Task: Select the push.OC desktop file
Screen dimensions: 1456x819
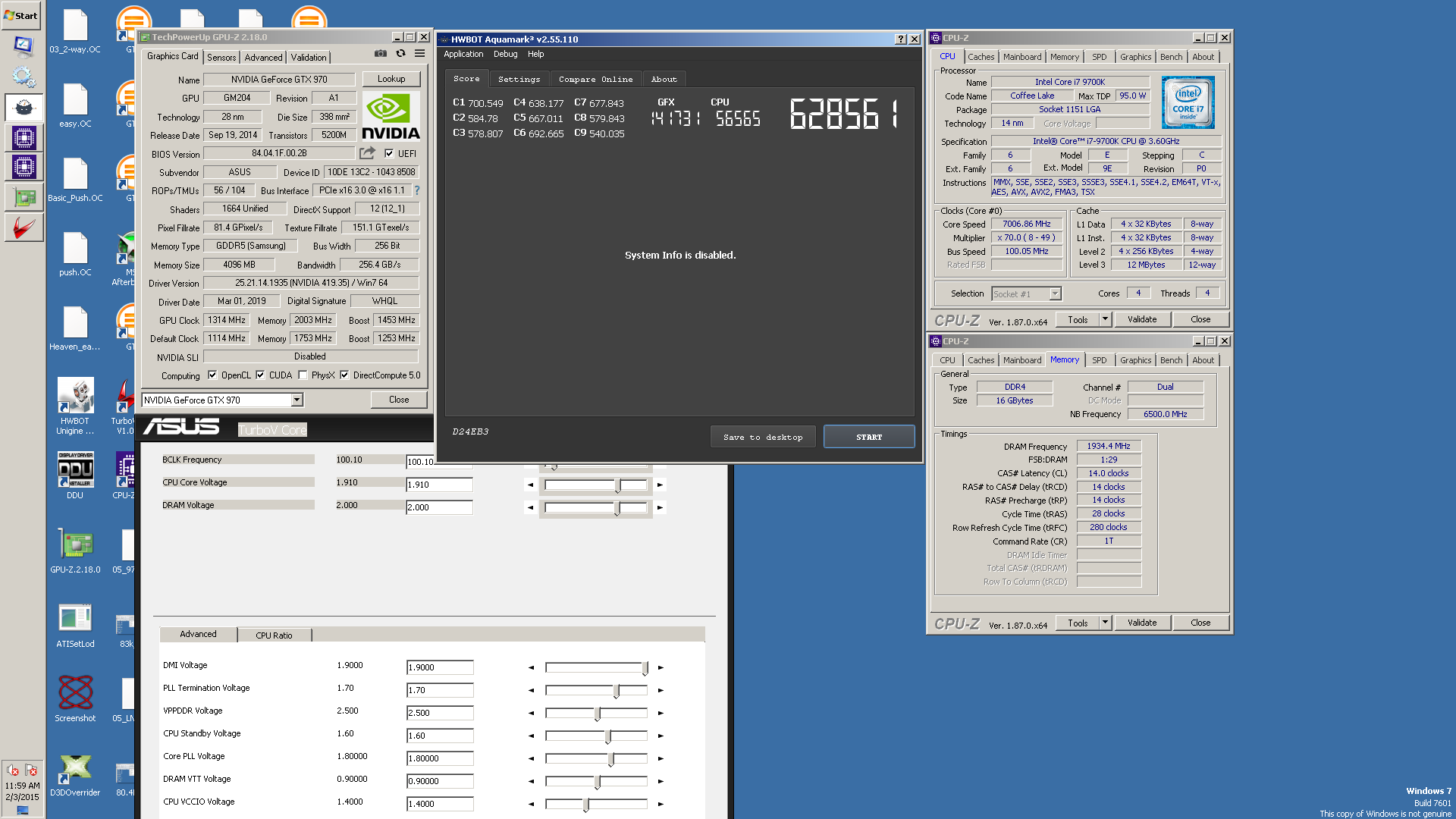Action: click(x=75, y=254)
